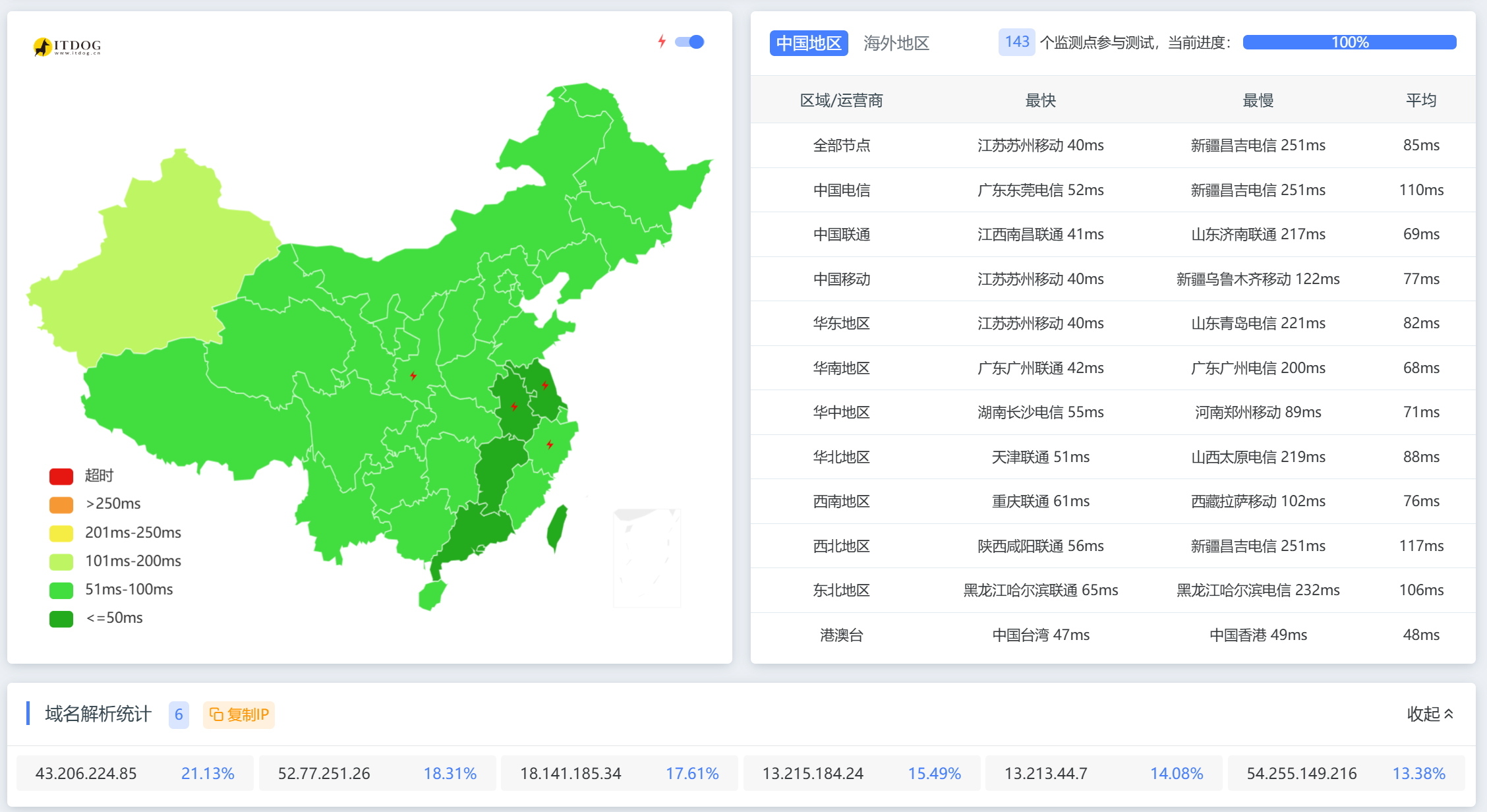The width and height of the screenshot is (1487, 812).
Task: Select the 华南地区 row label
Action: tap(841, 368)
